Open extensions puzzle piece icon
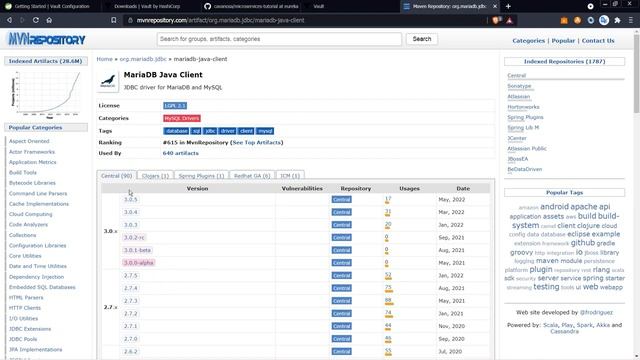 [x=618, y=20]
